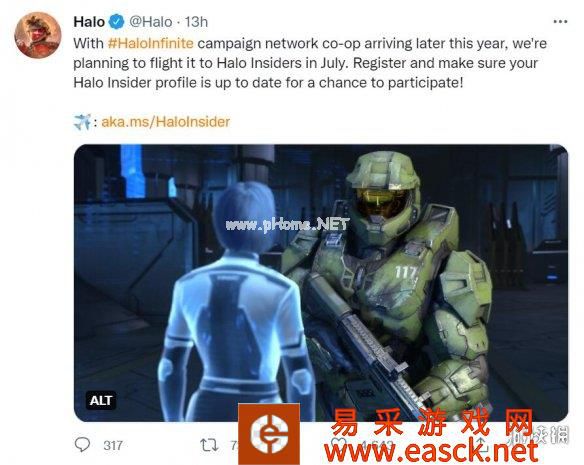Click the blue verified badge next to Halo
The height and width of the screenshot is (465, 584).
click(117, 22)
